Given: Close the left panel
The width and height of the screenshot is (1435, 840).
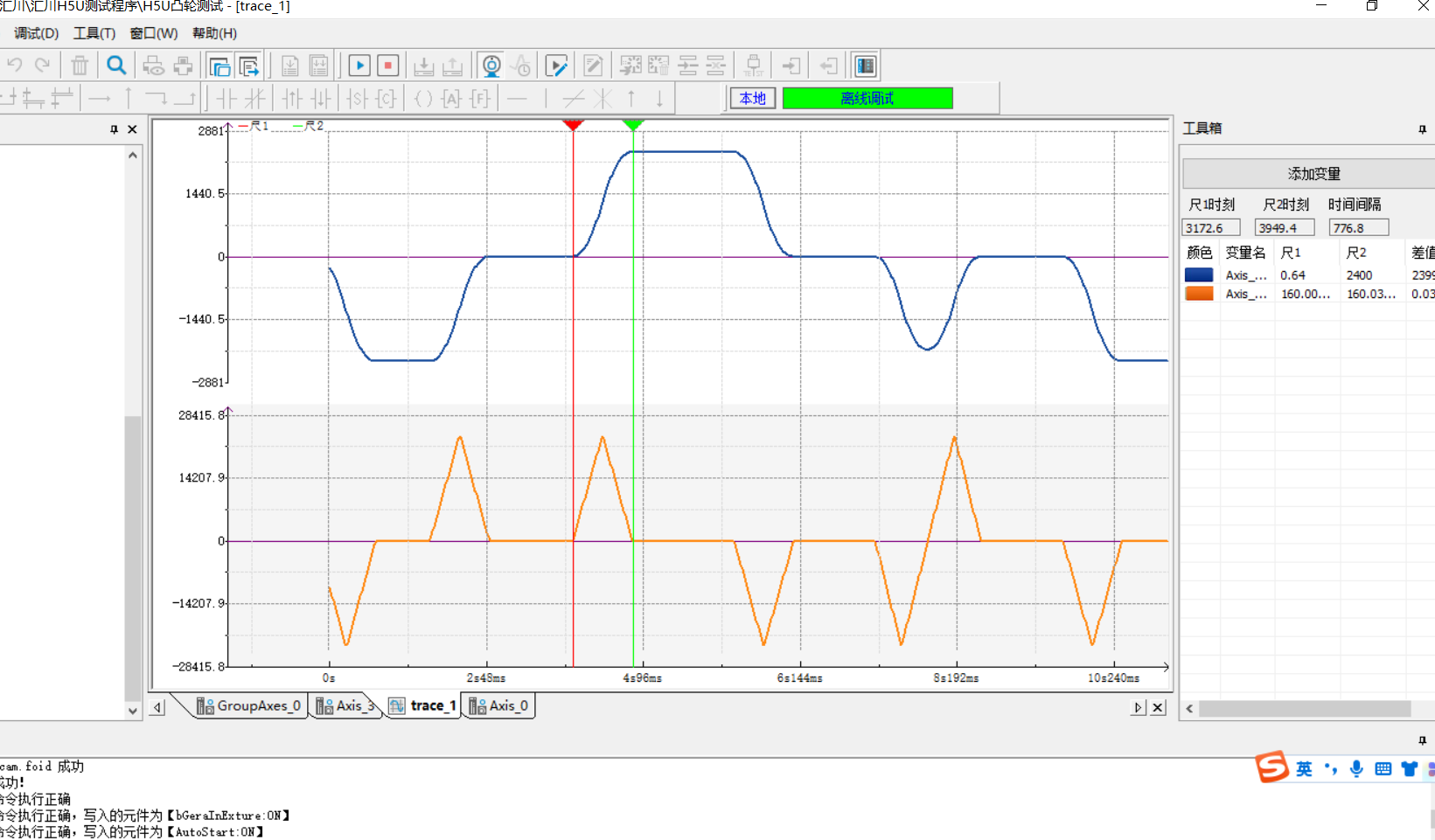Looking at the screenshot, I should tap(132, 129).
